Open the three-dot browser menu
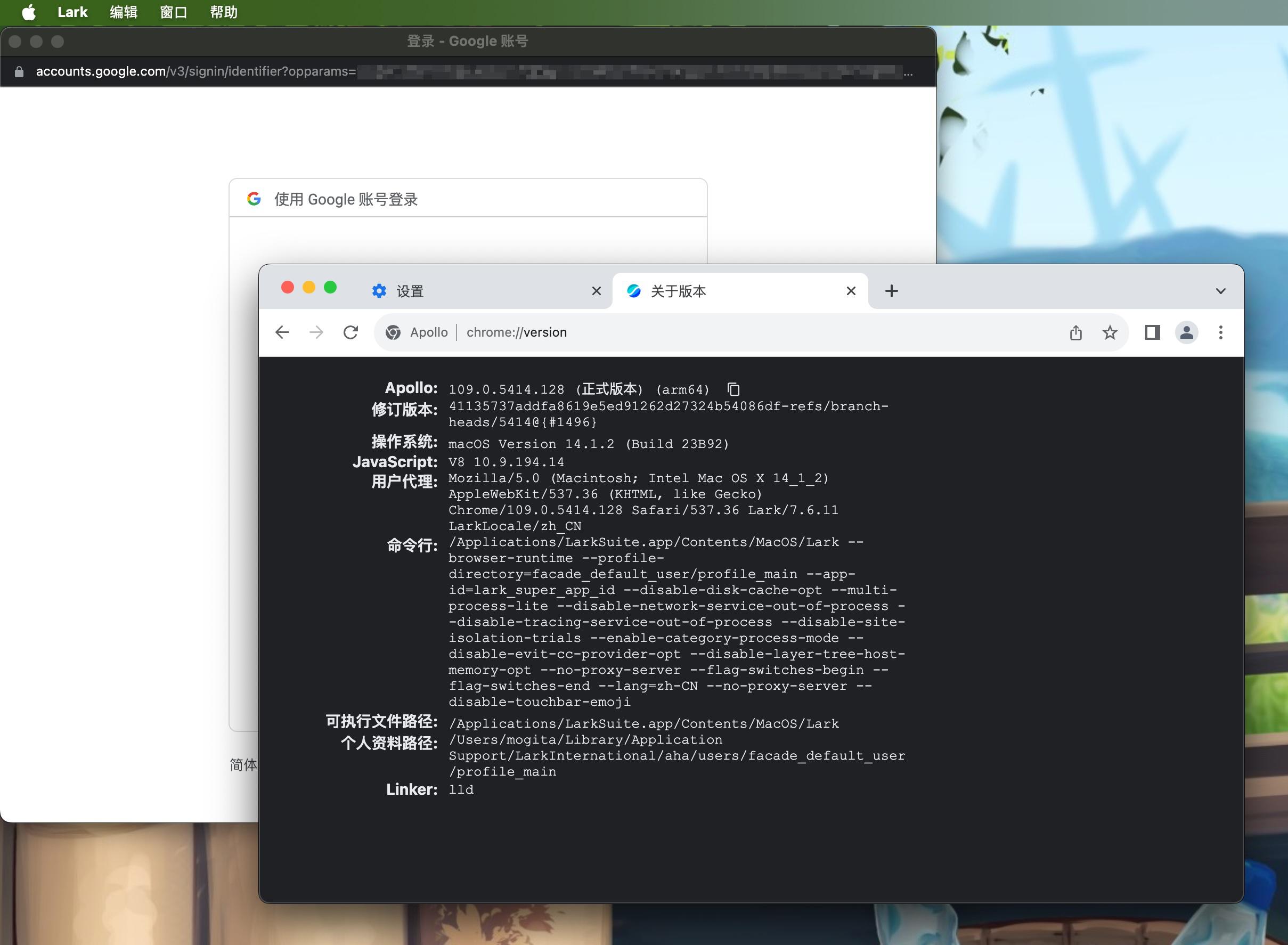The height and width of the screenshot is (945, 1288). click(1220, 332)
